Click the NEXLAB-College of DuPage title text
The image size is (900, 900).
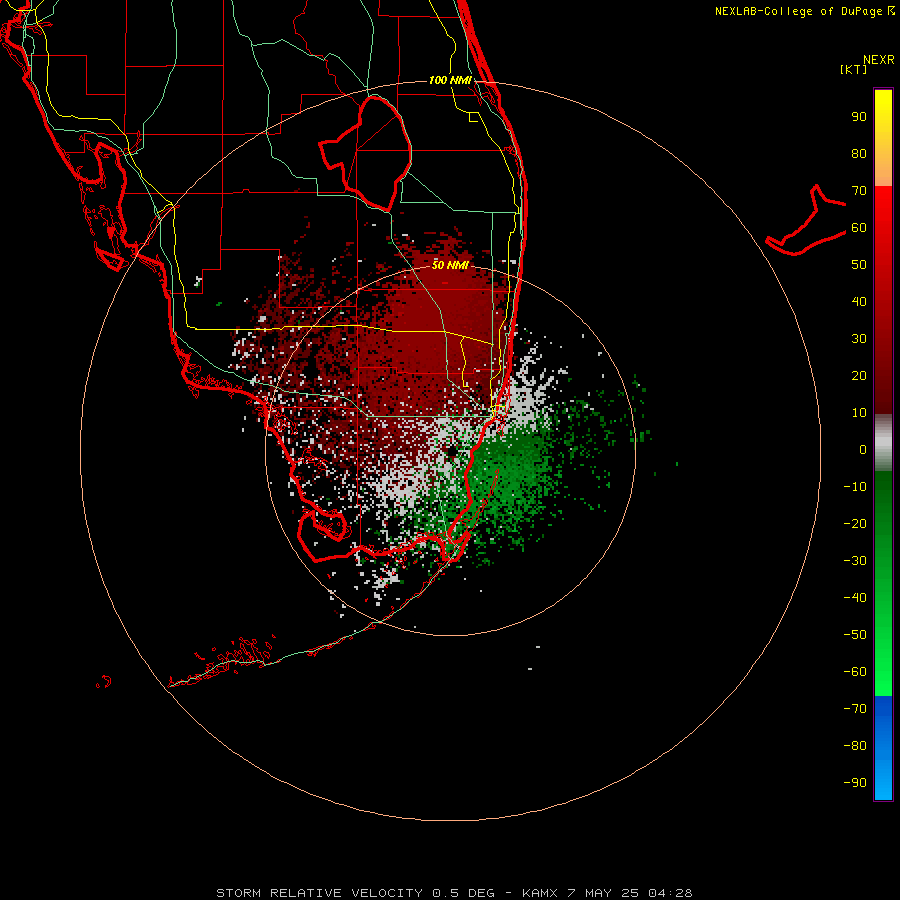click(x=805, y=11)
